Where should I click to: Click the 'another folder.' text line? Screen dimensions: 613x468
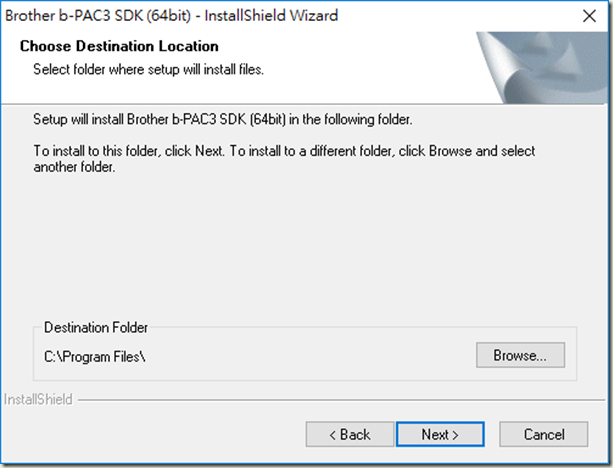coord(74,167)
